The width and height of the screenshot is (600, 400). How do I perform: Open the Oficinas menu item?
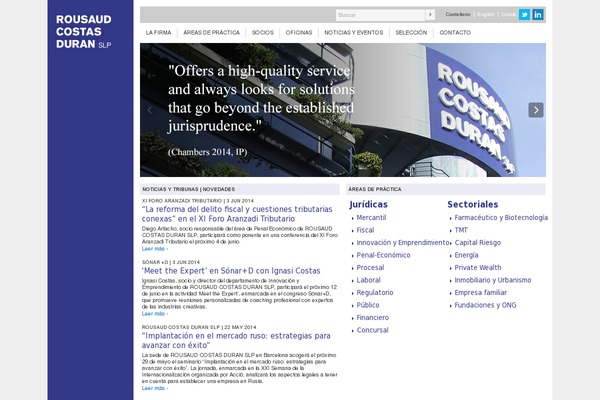pyautogui.click(x=299, y=33)
